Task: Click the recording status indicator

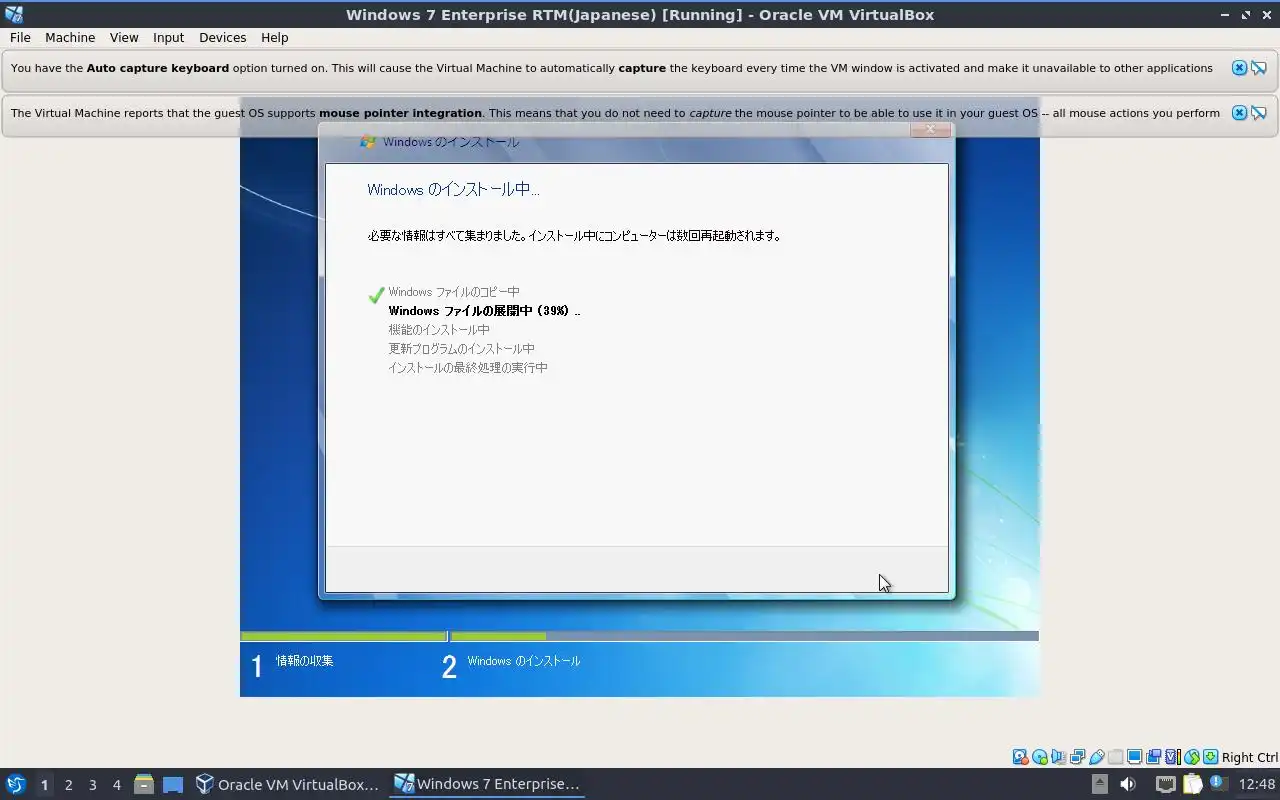Action: point(1153,757)
